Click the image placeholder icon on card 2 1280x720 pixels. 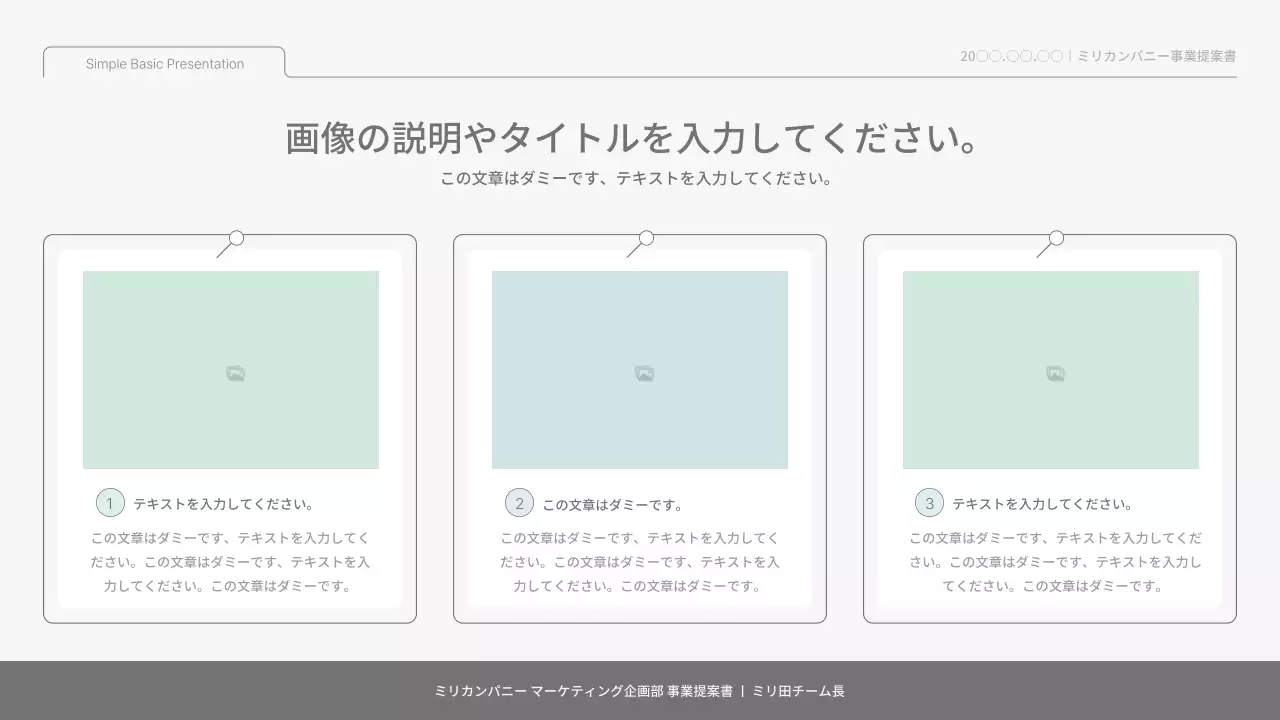click(x=642, y=371)
